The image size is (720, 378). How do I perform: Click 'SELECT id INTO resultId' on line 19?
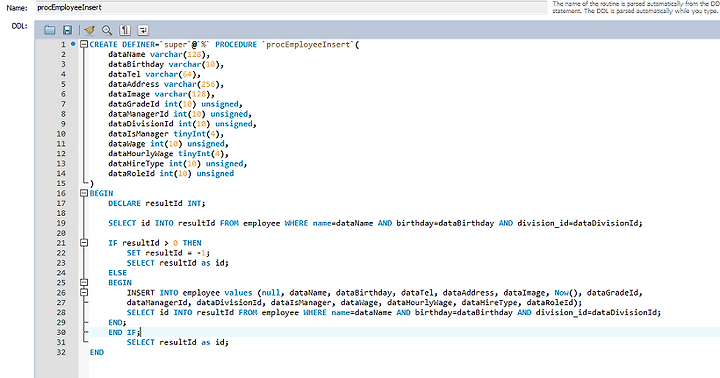162,223
